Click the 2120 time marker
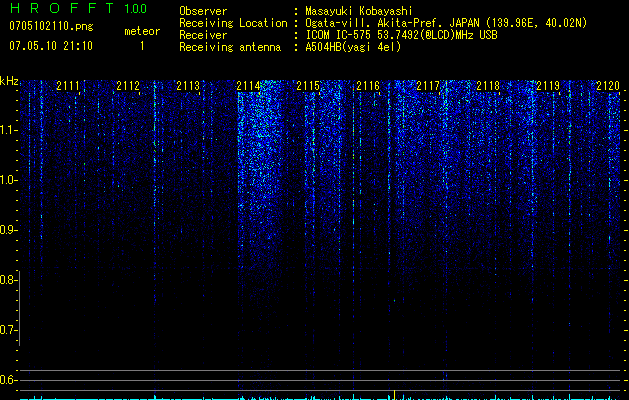Viewport: 629px width, 400px height. [608, 85]
